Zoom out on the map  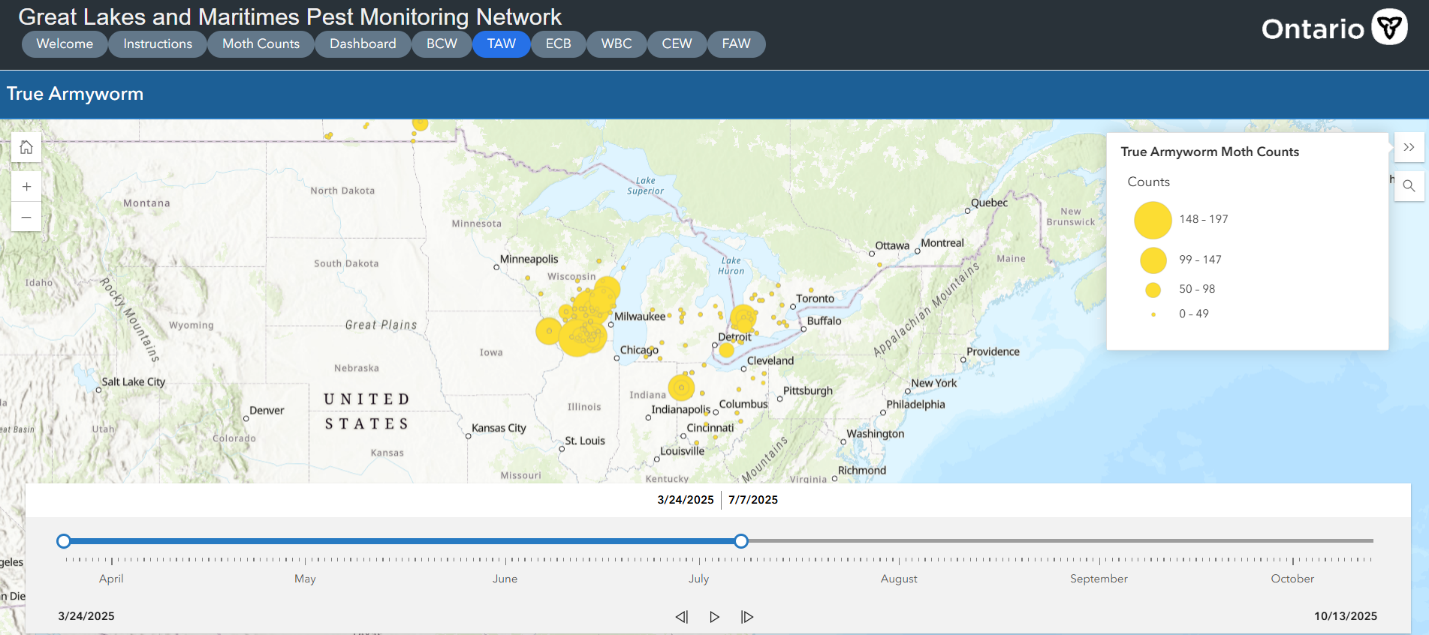click(x=26, y=217)
